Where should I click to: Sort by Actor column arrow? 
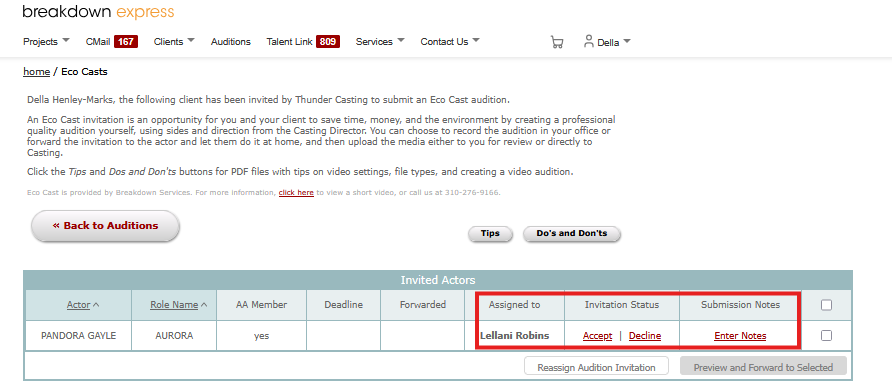(x=96, y=305)
